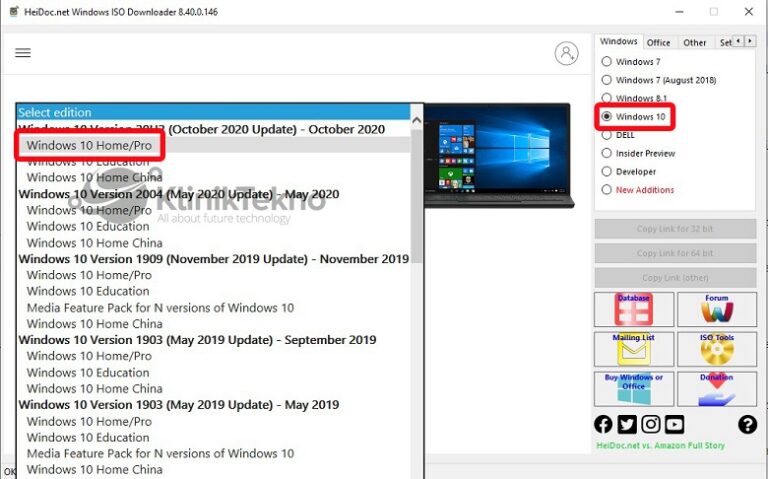Visit the YouTube channel icon
The width and height of the screenshot is (768, 479).
click(x=674, y=424)
